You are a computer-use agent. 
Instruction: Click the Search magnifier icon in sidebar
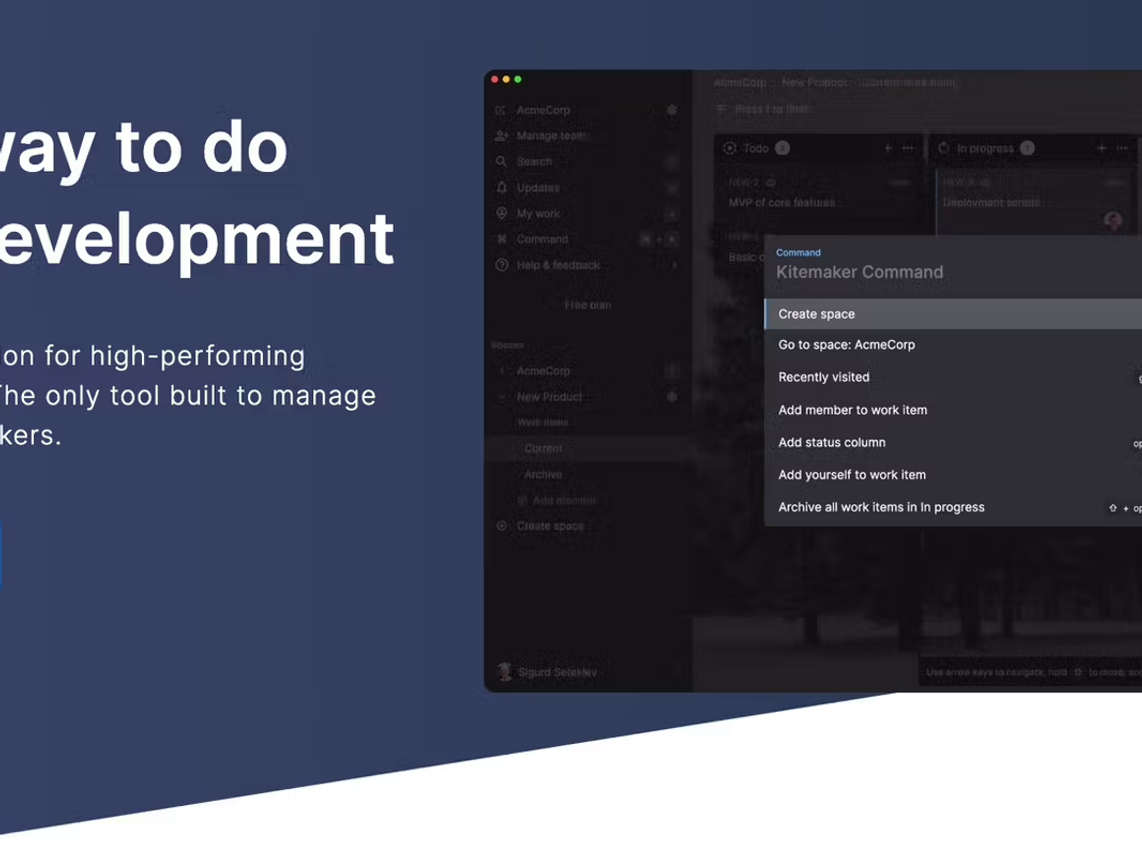[x=501, y=162]
